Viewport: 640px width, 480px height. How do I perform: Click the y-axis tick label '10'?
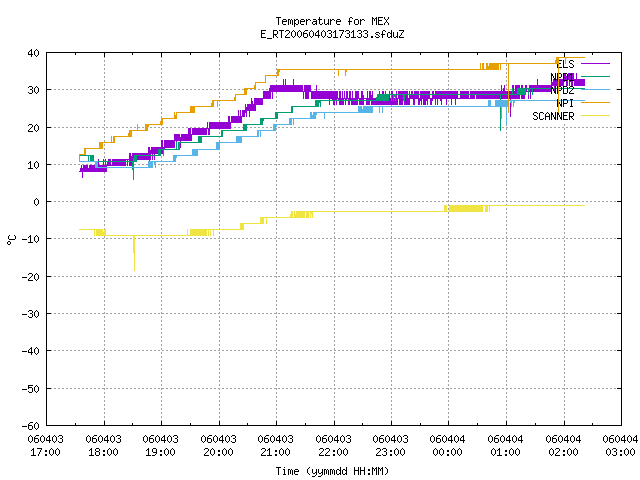click(x=33, y=165)
